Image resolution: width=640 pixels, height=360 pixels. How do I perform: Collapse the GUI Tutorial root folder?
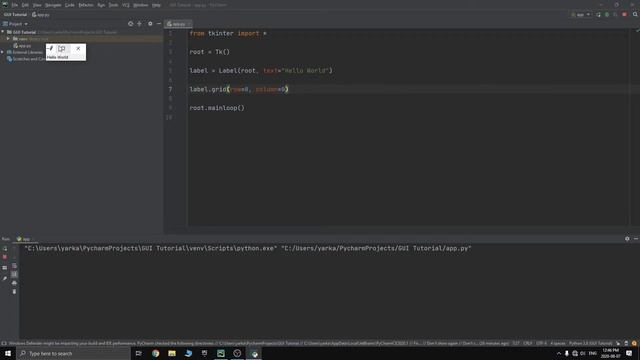(x=3, y=32)
